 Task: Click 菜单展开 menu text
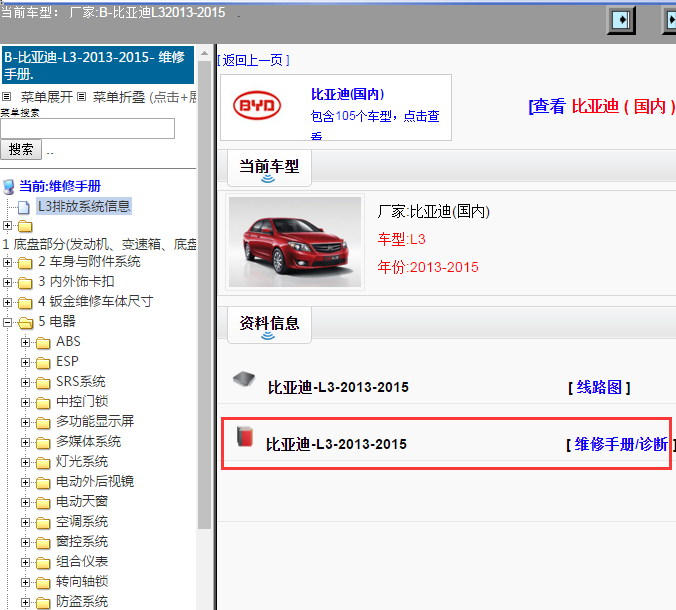coord(47,97)
